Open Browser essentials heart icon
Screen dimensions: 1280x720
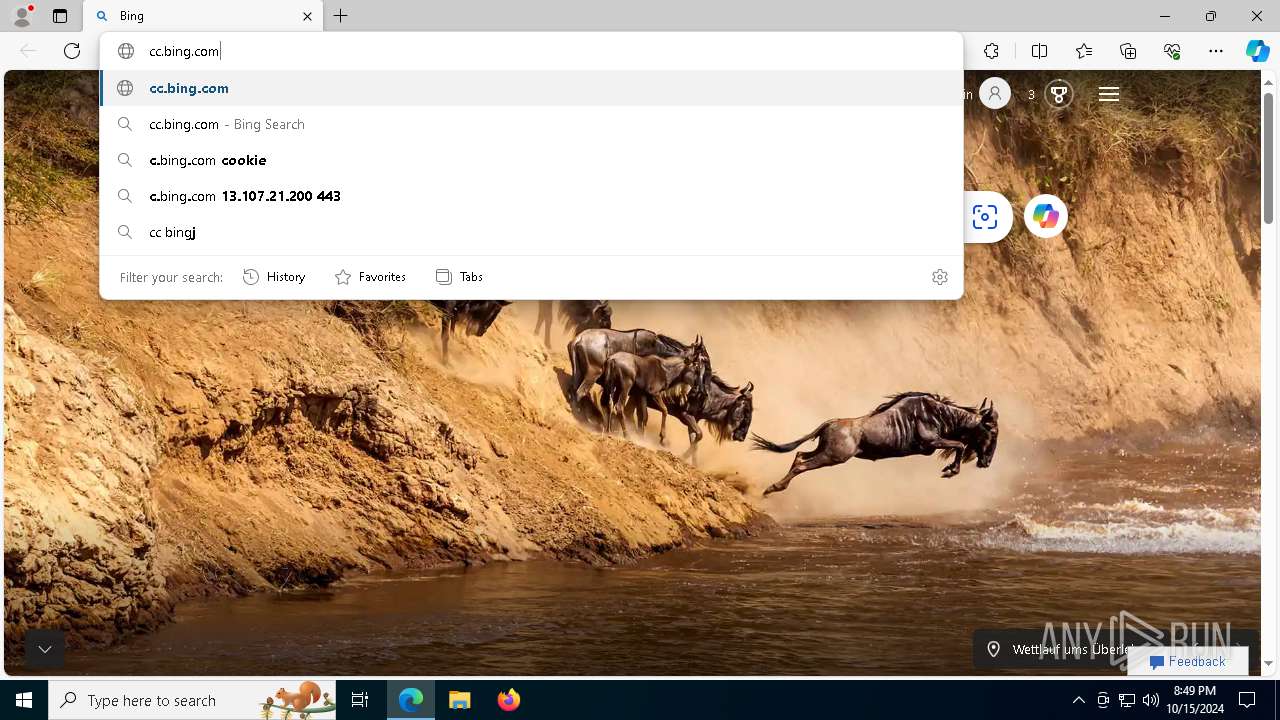tap(1172, 51)
